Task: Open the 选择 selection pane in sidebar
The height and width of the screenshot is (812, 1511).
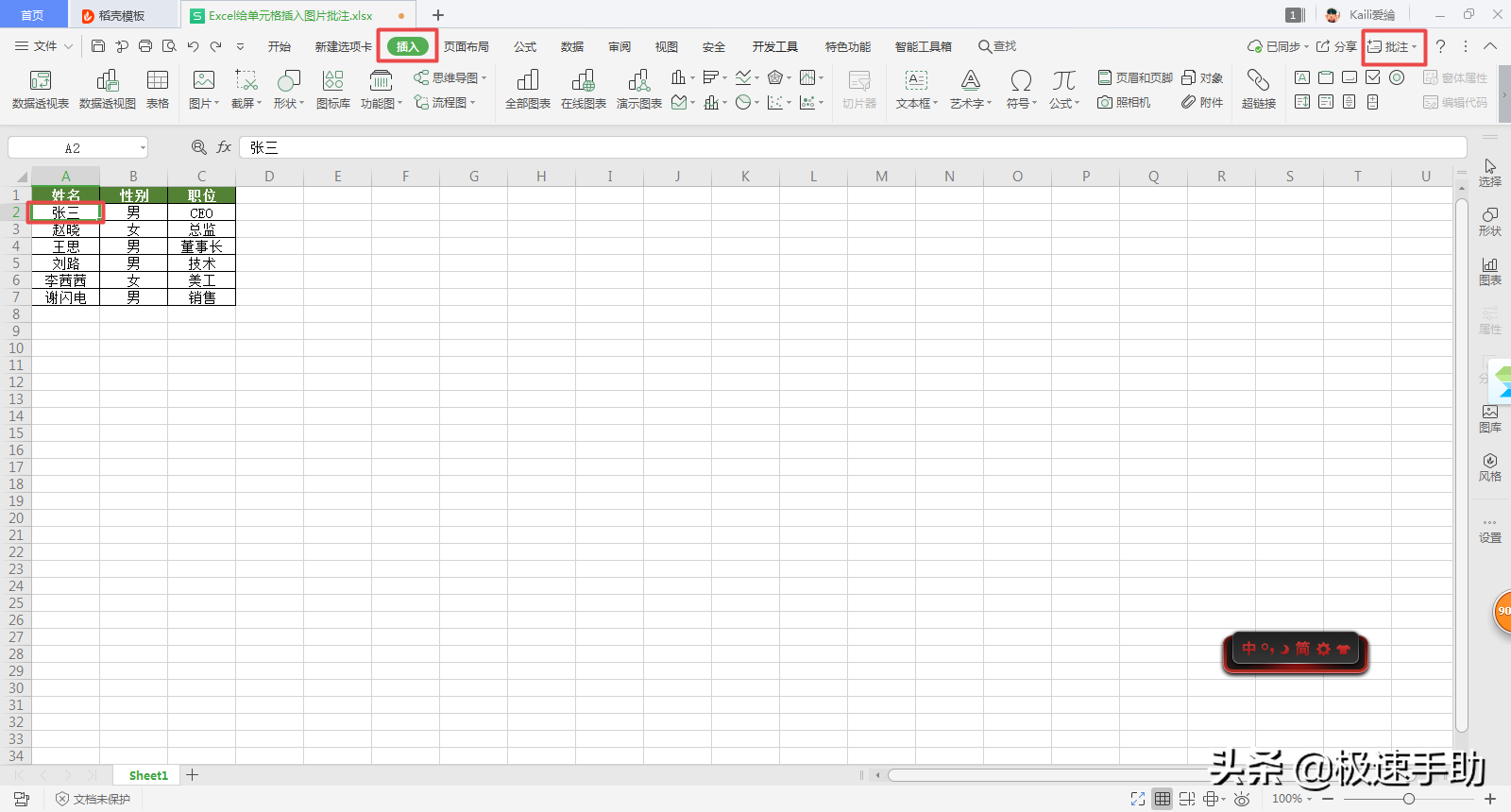Action: point(1489,173)
